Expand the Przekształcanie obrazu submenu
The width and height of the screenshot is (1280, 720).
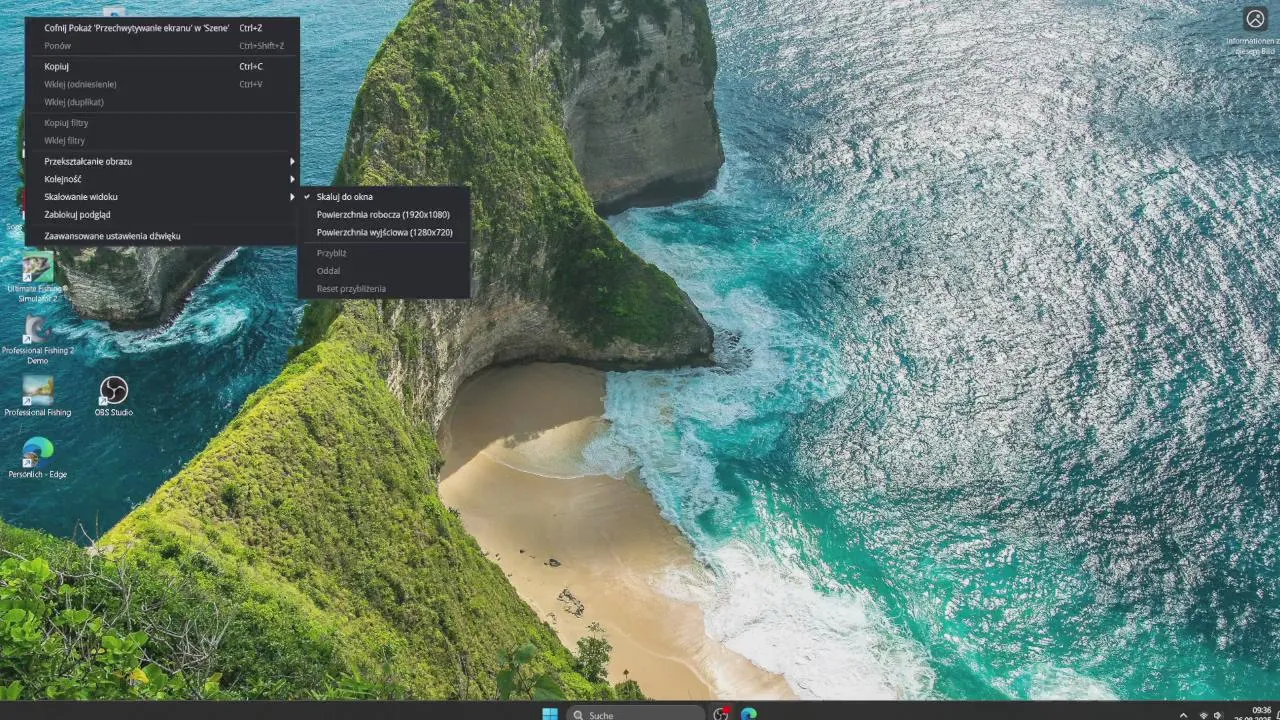162,161
